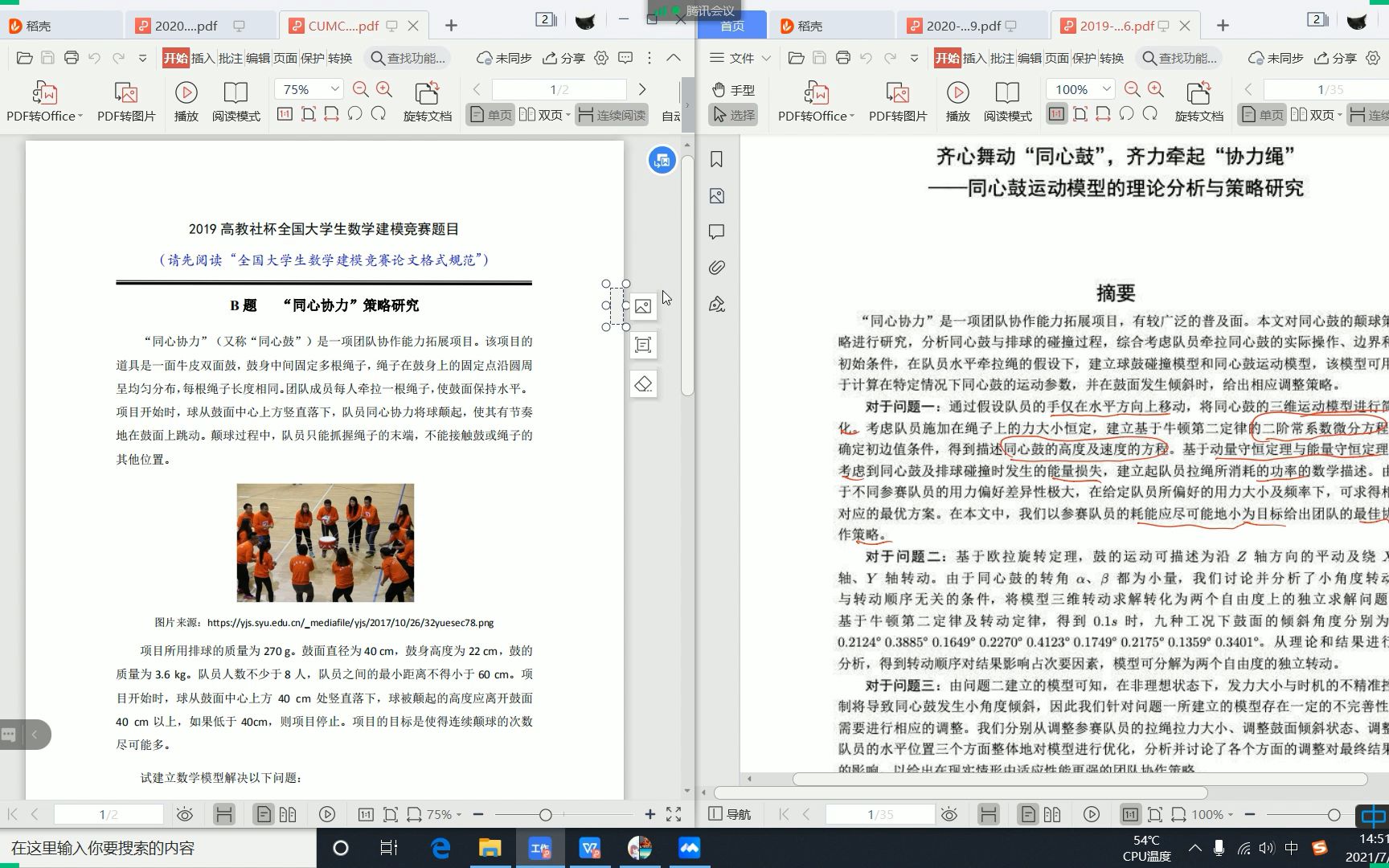Open thumbnail panel in right window sidebar
This screenshot has height=868, width=1389.
[x=717, y=196]
